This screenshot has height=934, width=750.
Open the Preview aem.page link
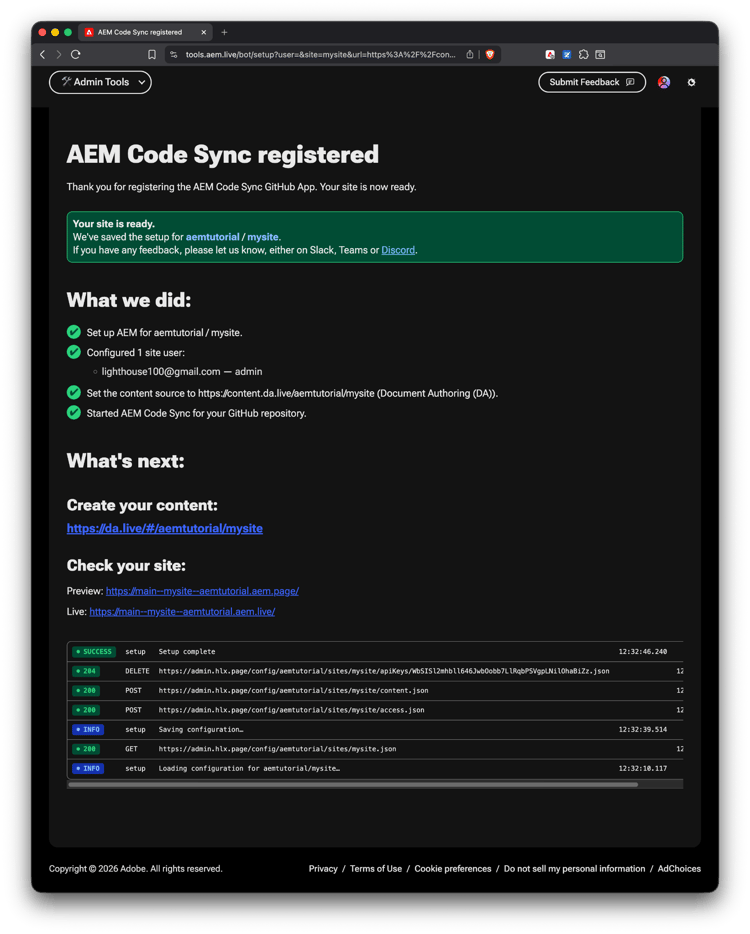202,591
